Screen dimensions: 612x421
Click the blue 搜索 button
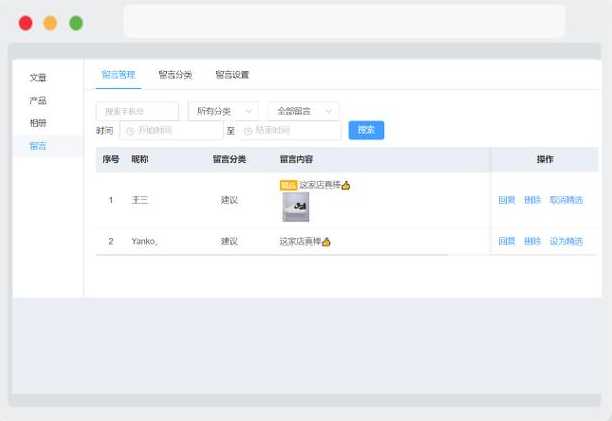click(366, 130)
